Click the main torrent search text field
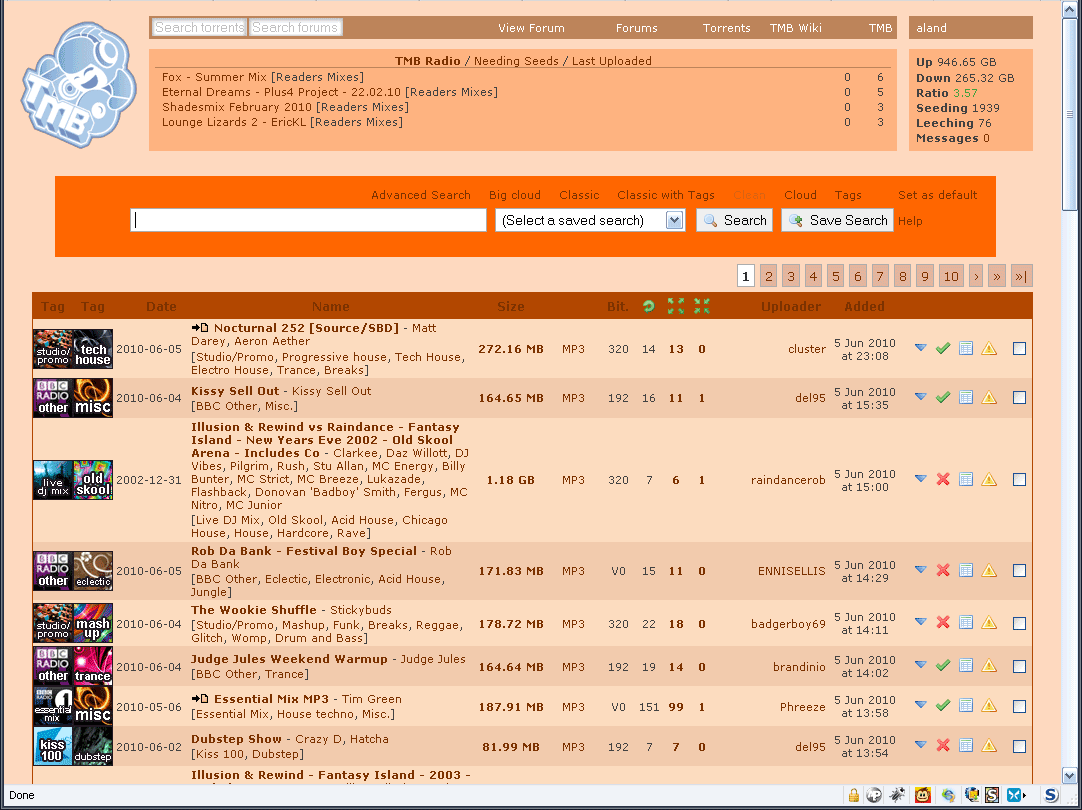Screen dimensions: 1082x810 click(x=308, y=220)
